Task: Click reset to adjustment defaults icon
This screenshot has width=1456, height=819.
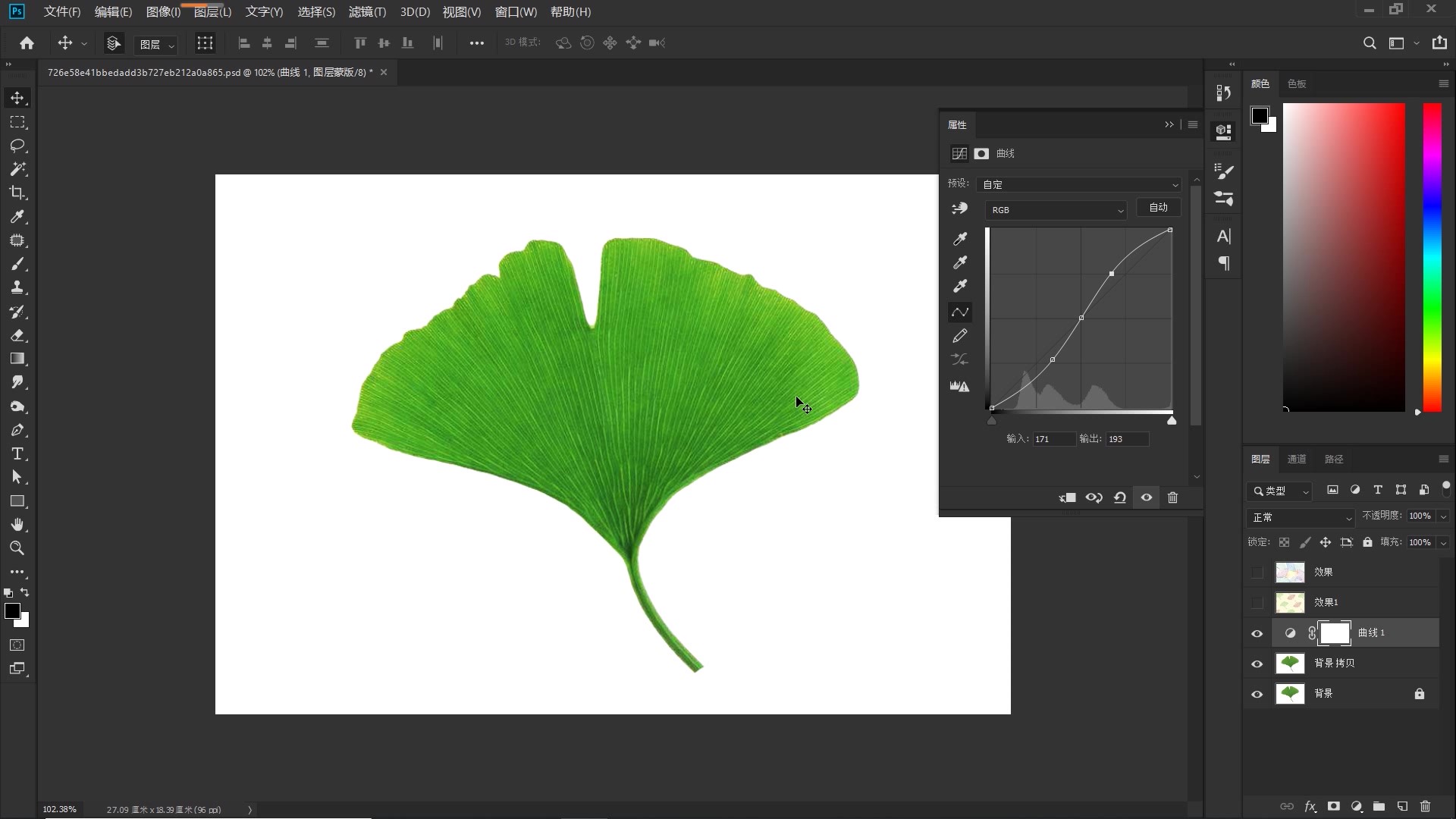Action: point(1119,497)
